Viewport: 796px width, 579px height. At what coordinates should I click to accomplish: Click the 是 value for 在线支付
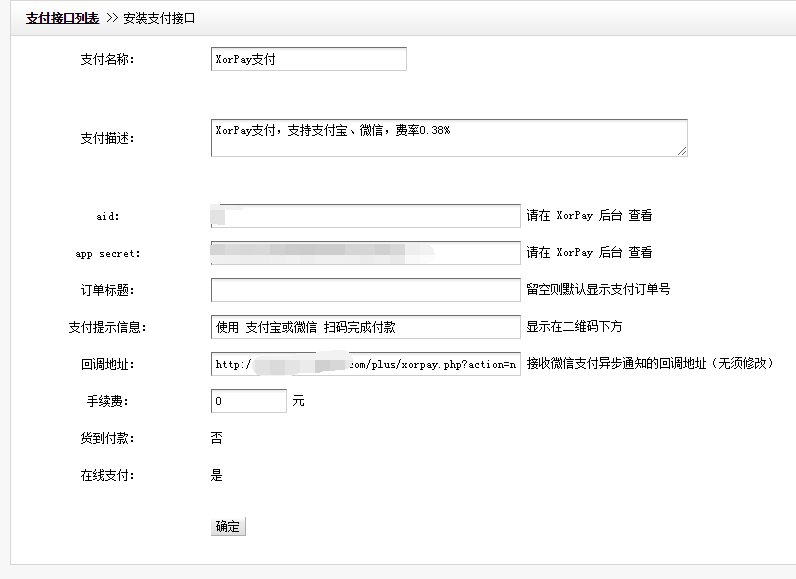tap(217, 475)
